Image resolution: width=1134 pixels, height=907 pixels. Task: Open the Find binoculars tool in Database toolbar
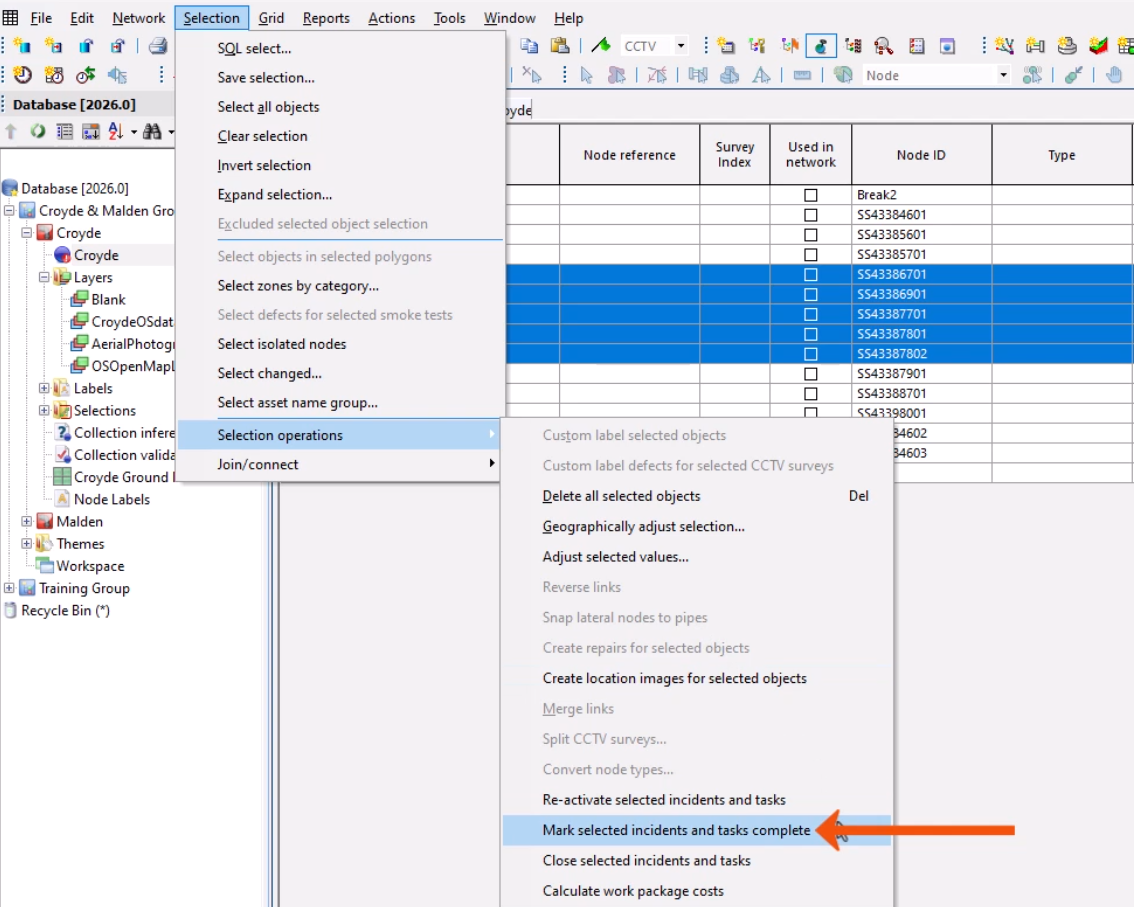[x=152, y=130]
